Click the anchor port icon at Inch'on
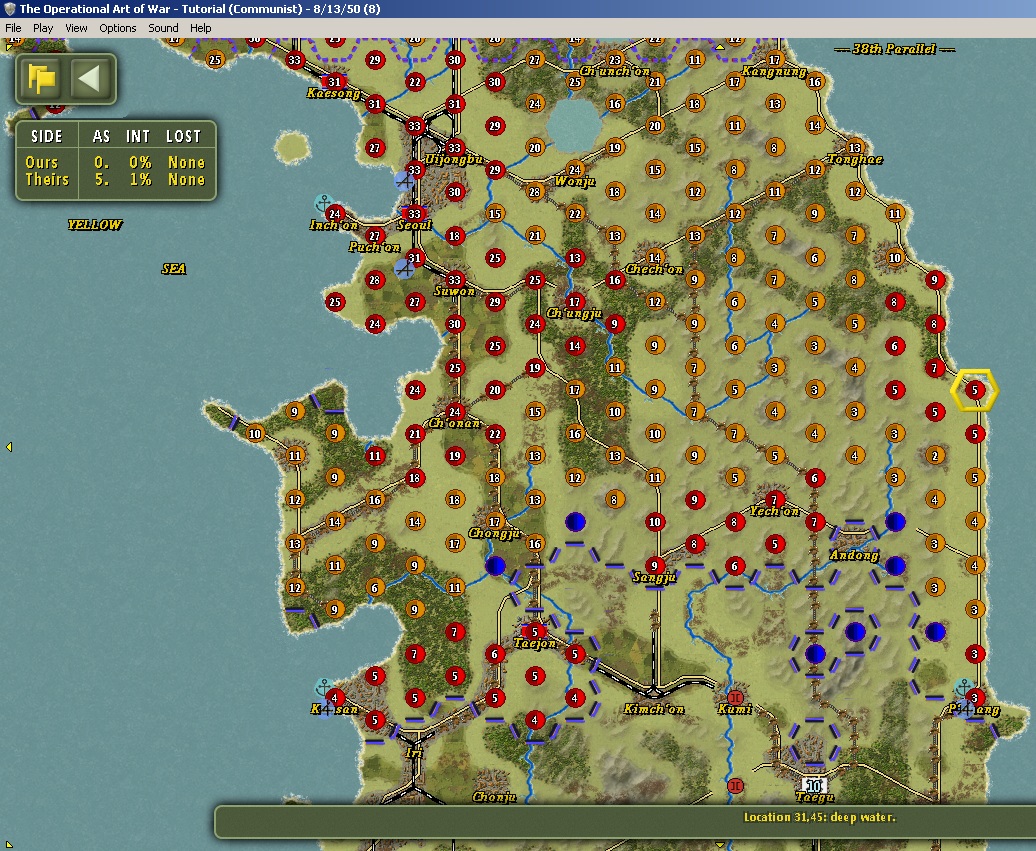This screenshot has width=1036, height=851. pyautogui.click(x=323, y=203)
